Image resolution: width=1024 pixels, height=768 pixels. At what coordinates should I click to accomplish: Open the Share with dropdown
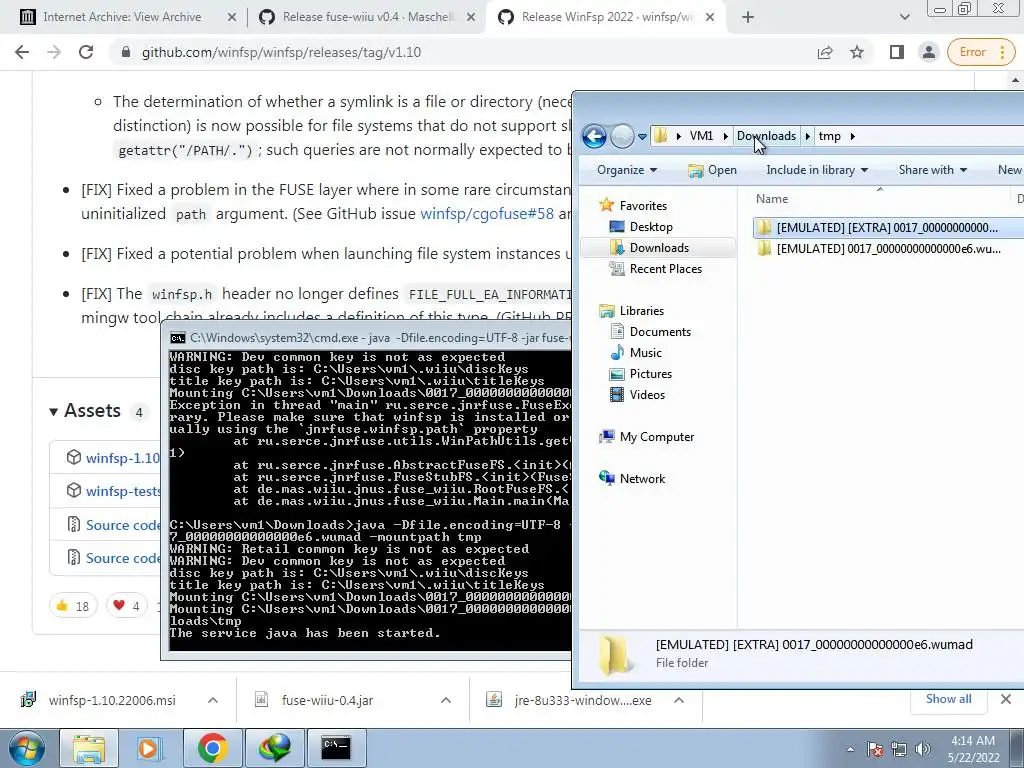pos(932,170)
